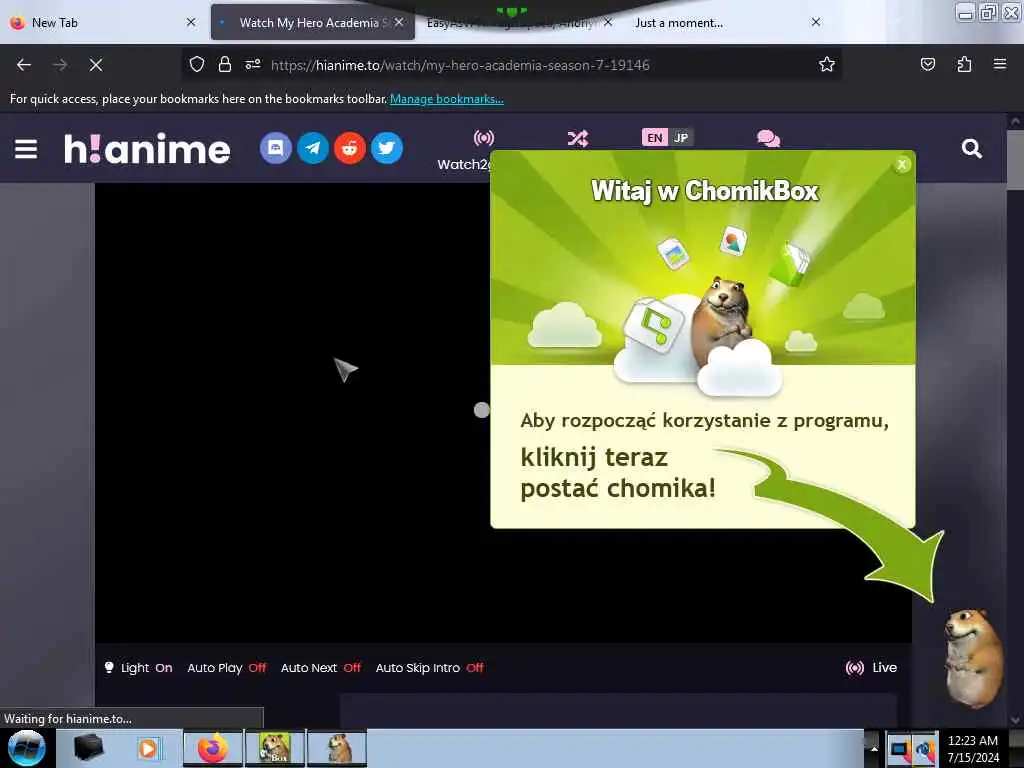Go back with browser back arrow

click(24, 65)
